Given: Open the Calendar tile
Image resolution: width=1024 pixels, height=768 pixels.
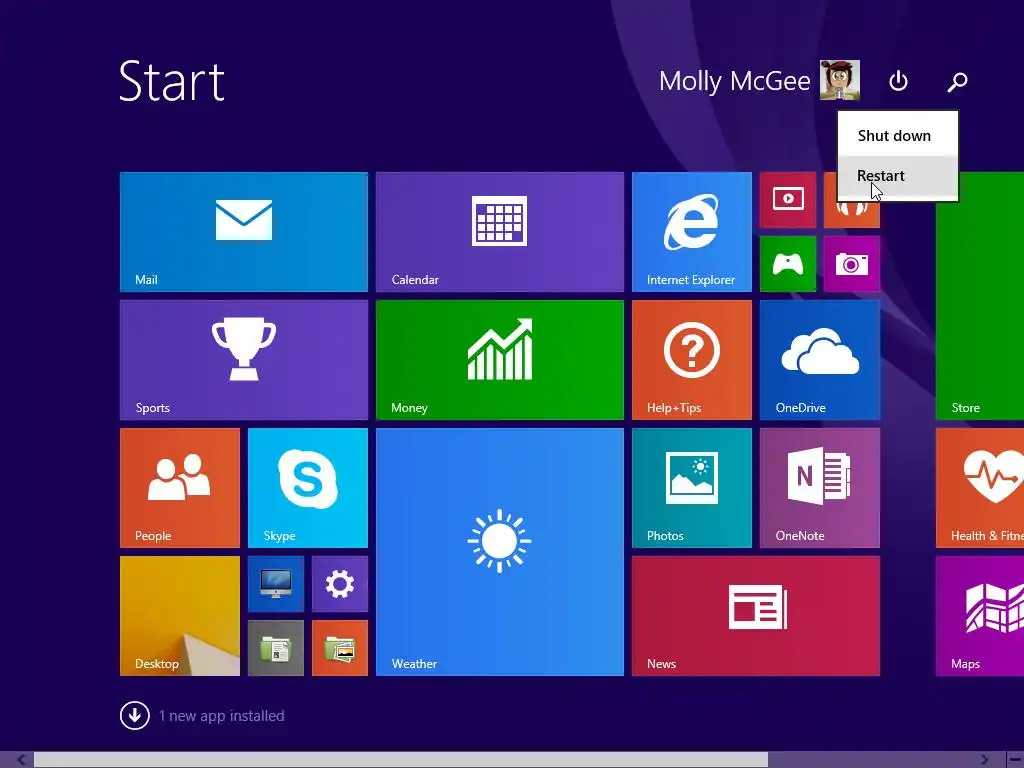Looking at the screenshot, I should click(x=500, y=232).
